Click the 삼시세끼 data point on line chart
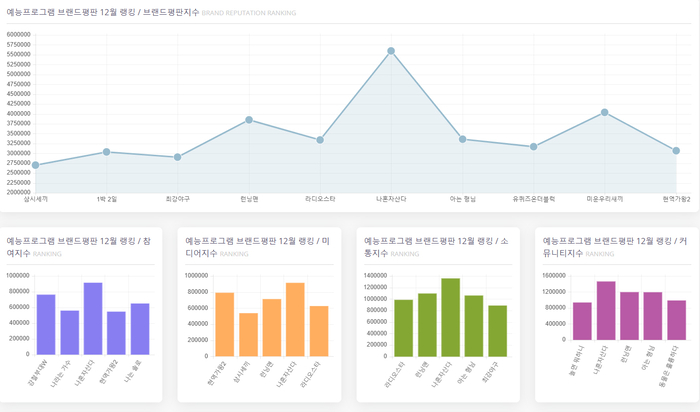The width and height of the screenshot is (700, 412). (36, 165)
